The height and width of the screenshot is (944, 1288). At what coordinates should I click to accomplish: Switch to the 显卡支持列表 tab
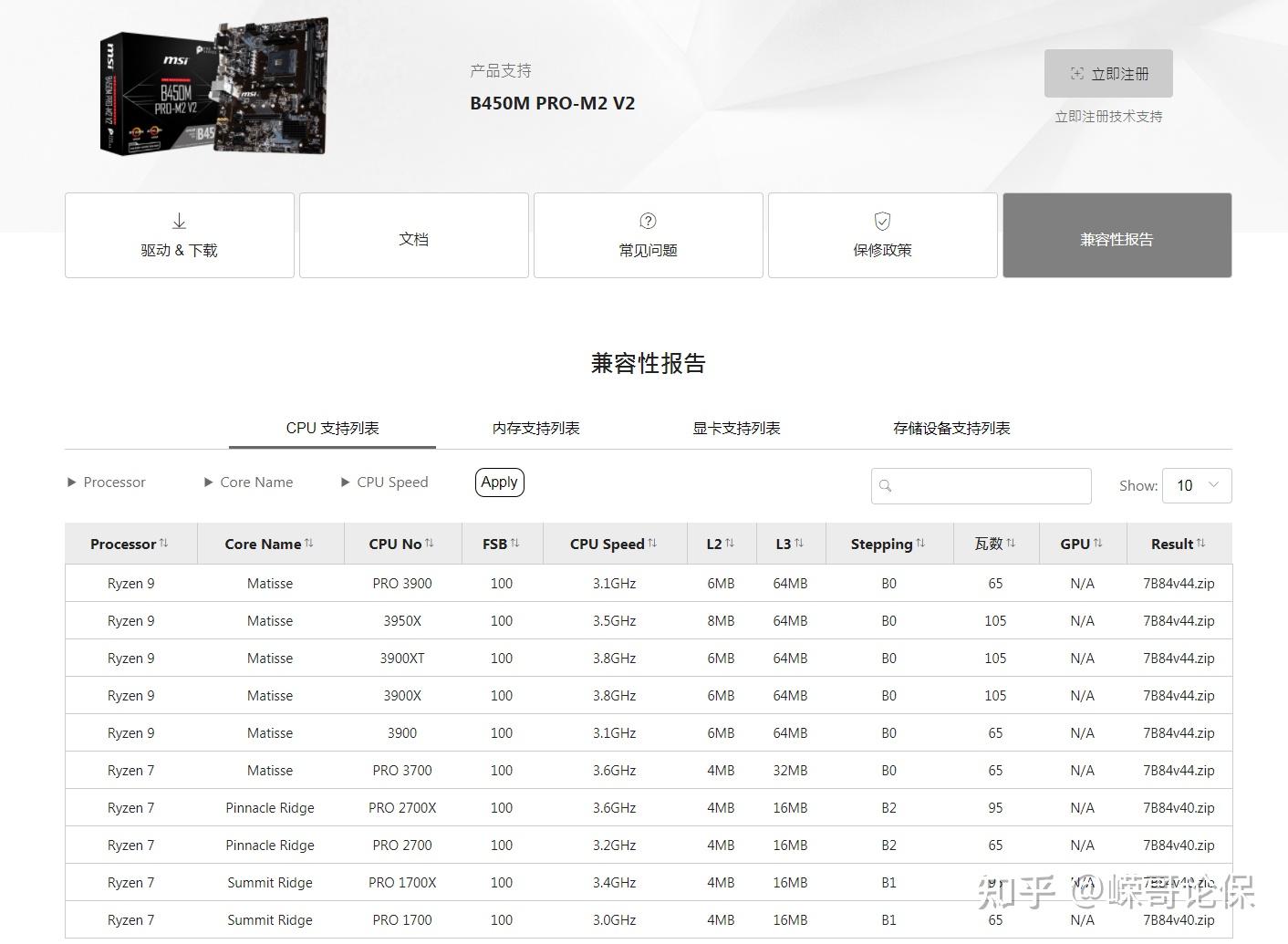coord(736,428)
